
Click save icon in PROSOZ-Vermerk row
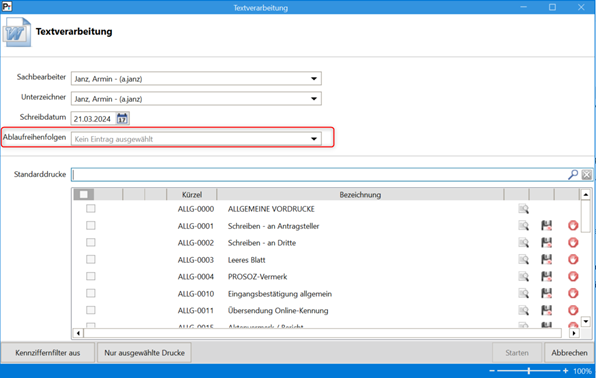pyautogui.click(x=547, y=276)
